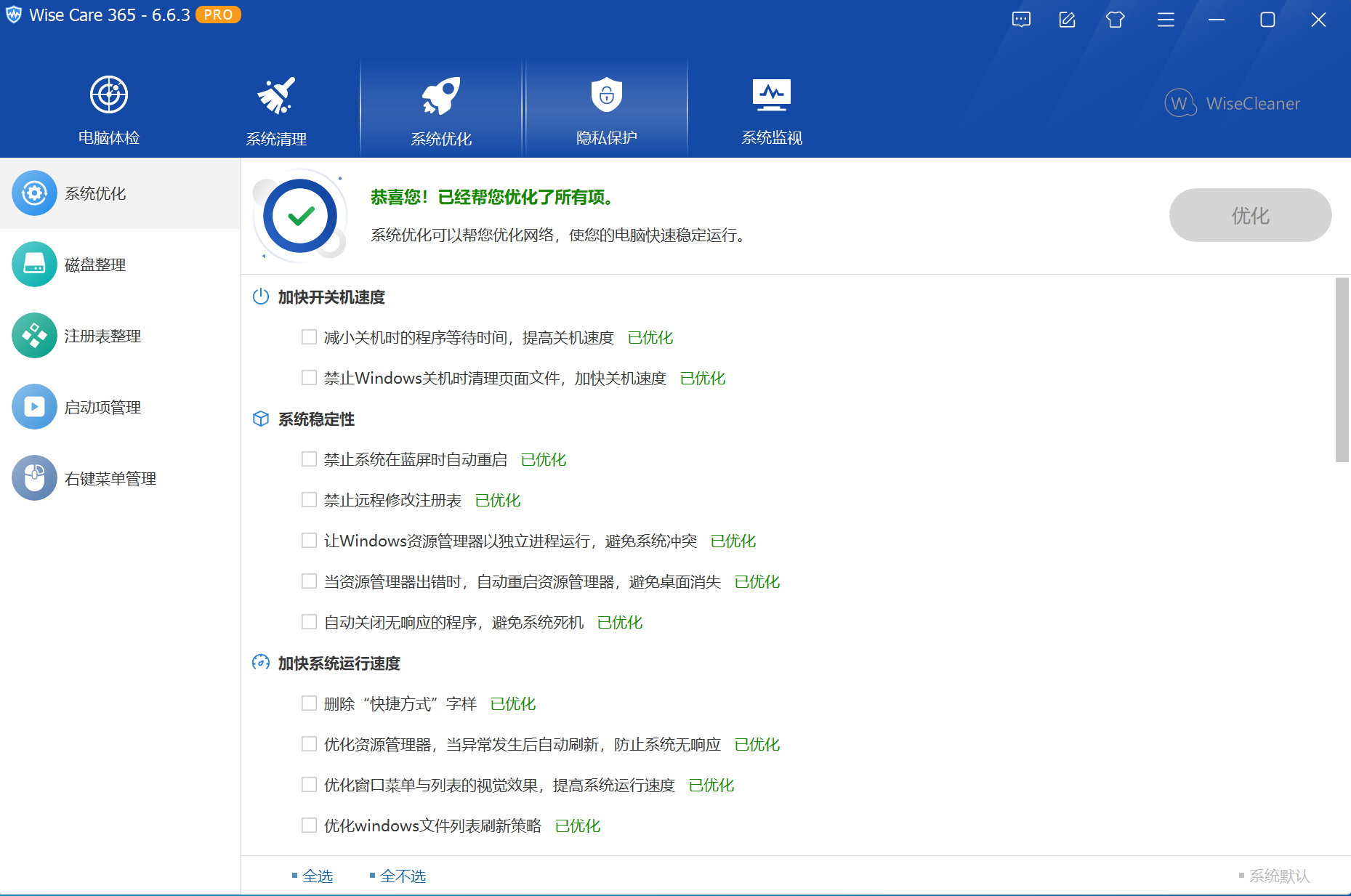Check 禁止远程修改注册表 option

point(309,500)
